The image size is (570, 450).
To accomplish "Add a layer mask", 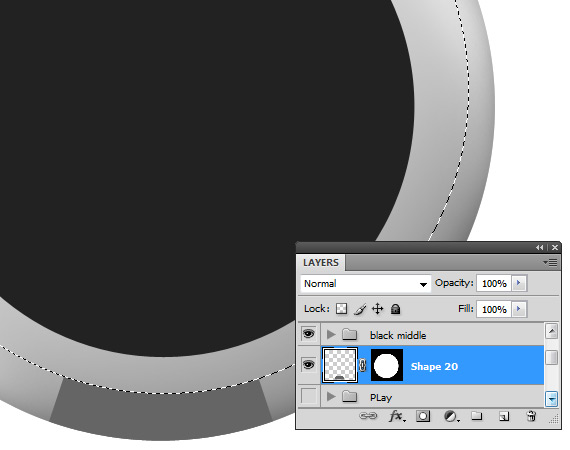I will click(423, 416).
